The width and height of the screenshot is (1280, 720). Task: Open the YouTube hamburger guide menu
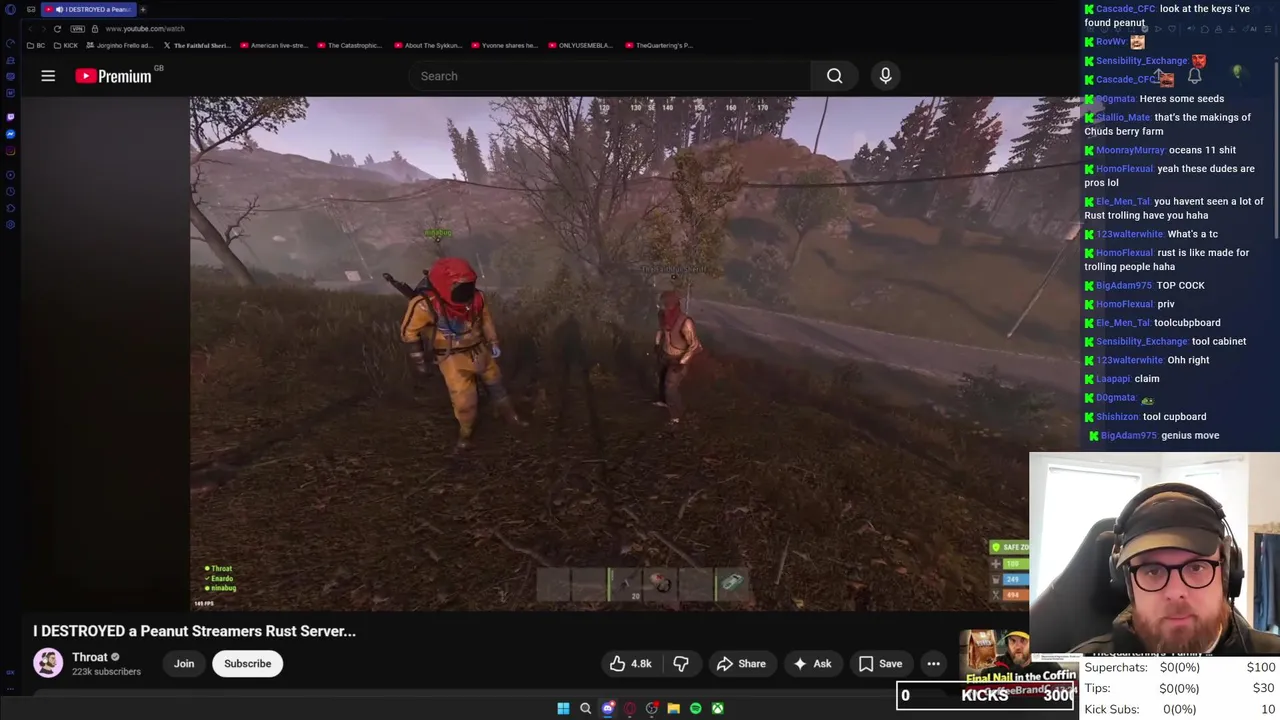click(48, 76)
